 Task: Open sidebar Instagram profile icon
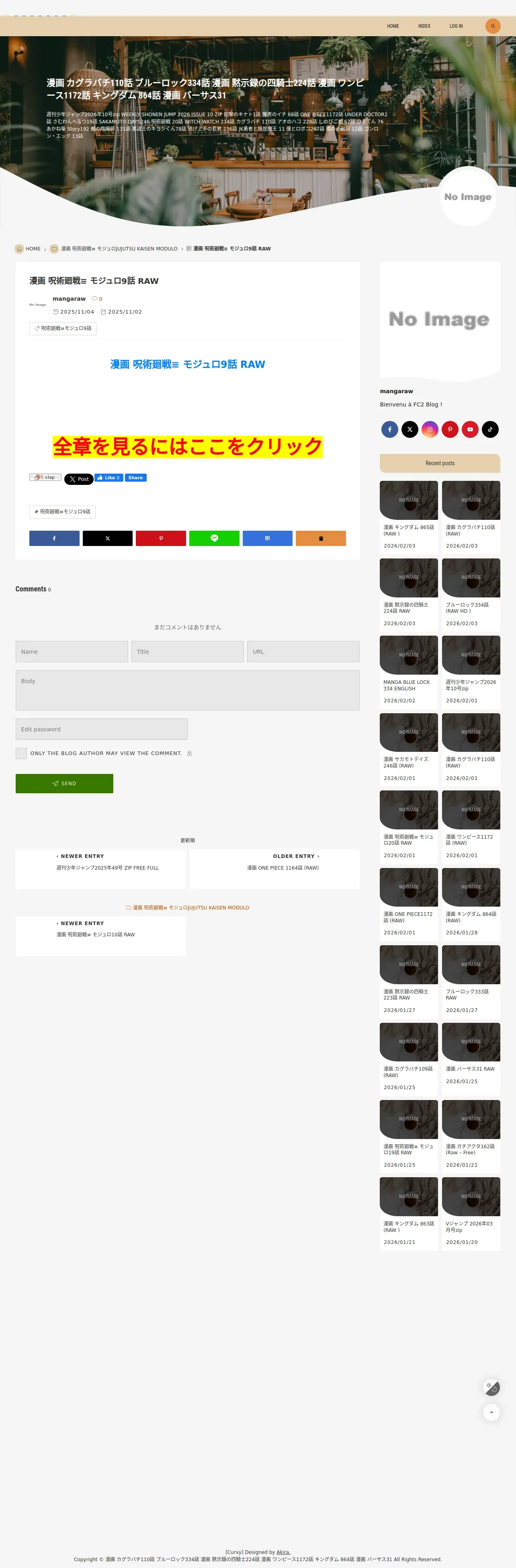[430, 429]
